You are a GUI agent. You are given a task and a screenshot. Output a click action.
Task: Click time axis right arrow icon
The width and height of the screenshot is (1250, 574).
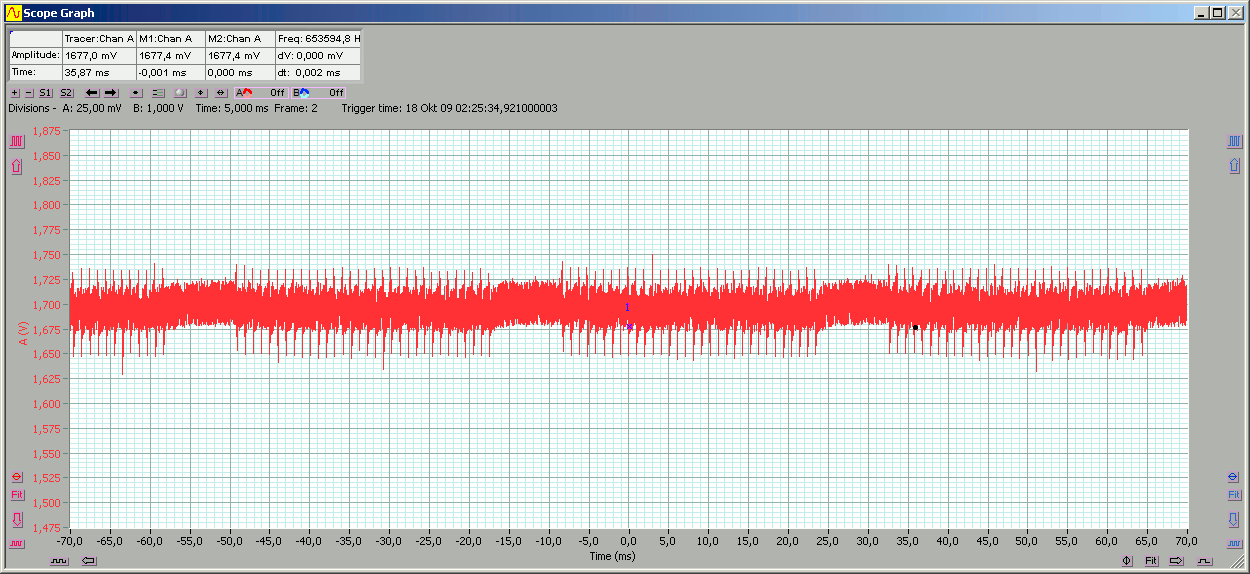coord(1177,561)
